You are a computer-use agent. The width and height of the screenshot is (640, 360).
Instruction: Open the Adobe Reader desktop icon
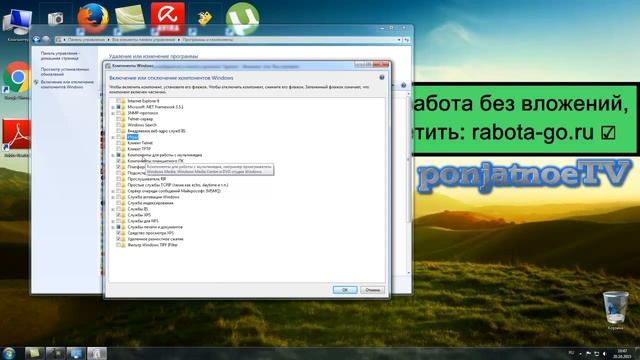16,136
